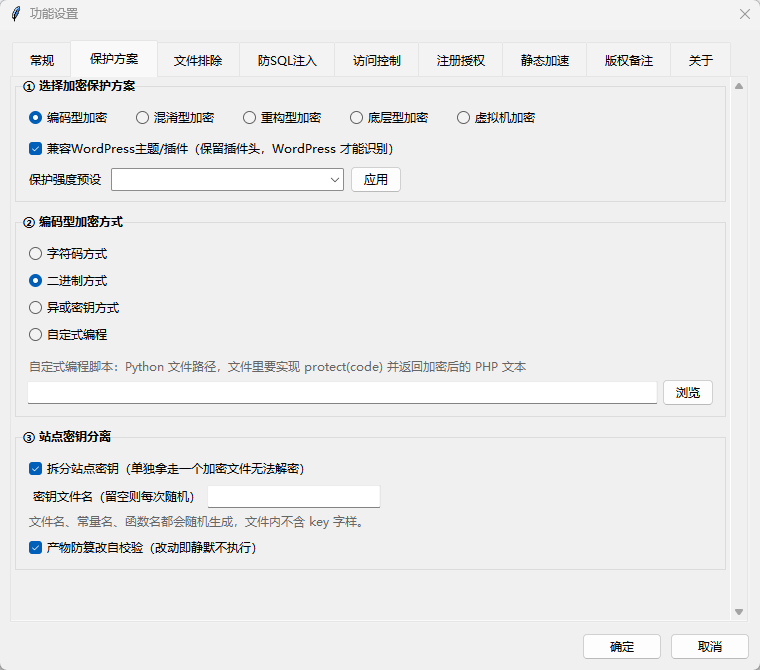This screenshot has width=760, height=670.
Task: Click the ① 选择加密保护方案 section heading
Action: coord(79,86)
